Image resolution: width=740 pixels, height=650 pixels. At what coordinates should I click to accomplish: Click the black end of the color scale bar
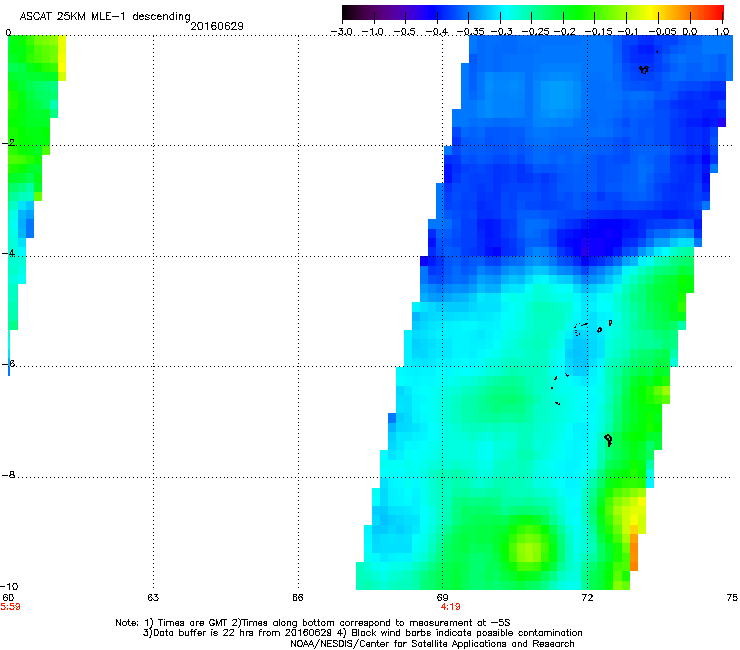click(349, 13)
